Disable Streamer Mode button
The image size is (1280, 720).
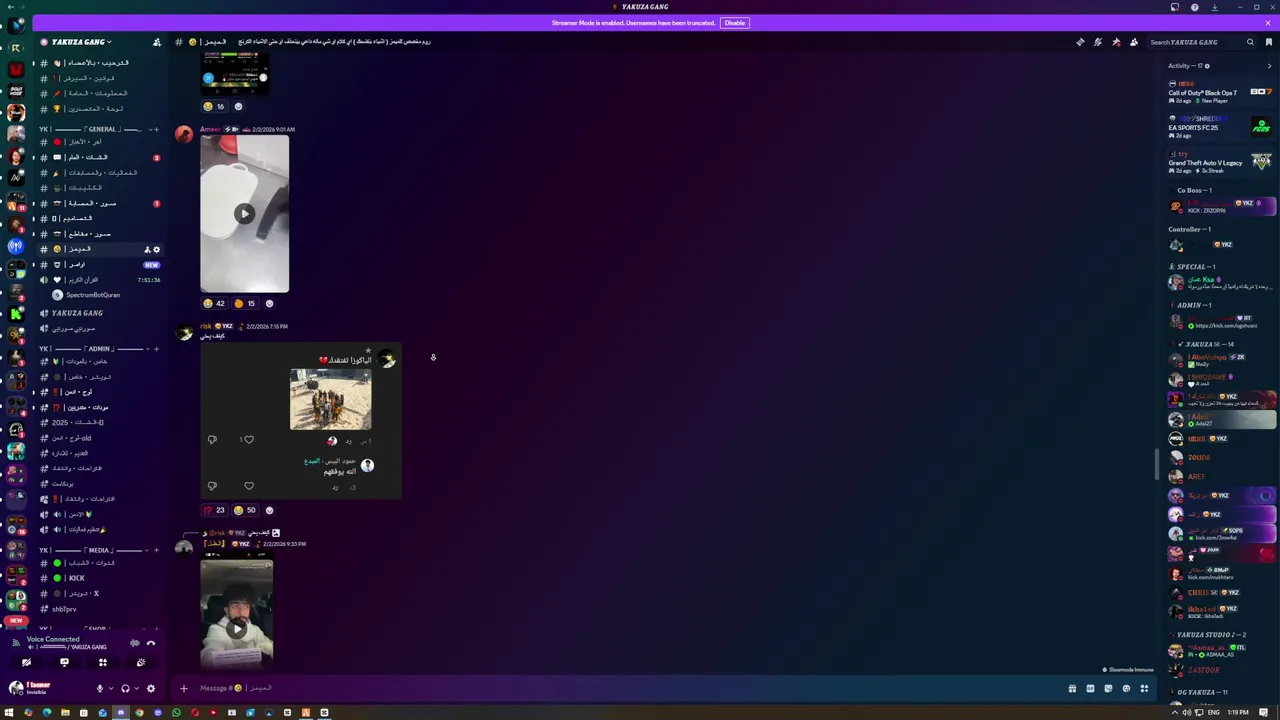click(x=735, y=23)
